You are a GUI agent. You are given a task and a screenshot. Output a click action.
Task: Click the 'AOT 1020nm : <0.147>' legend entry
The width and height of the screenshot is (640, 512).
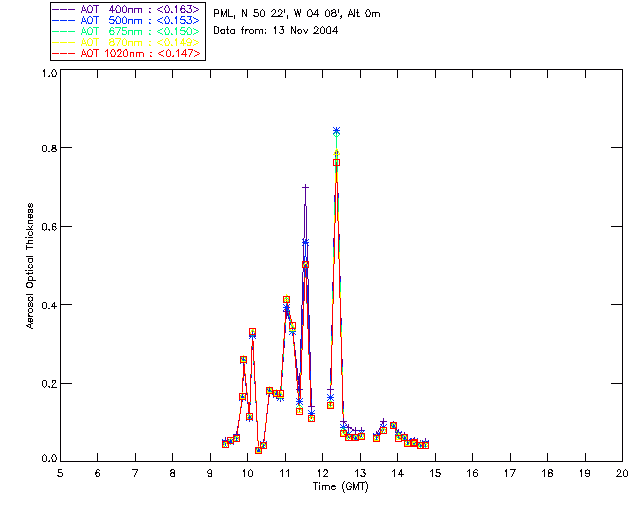pyautogui.click(x=127, y=53)
